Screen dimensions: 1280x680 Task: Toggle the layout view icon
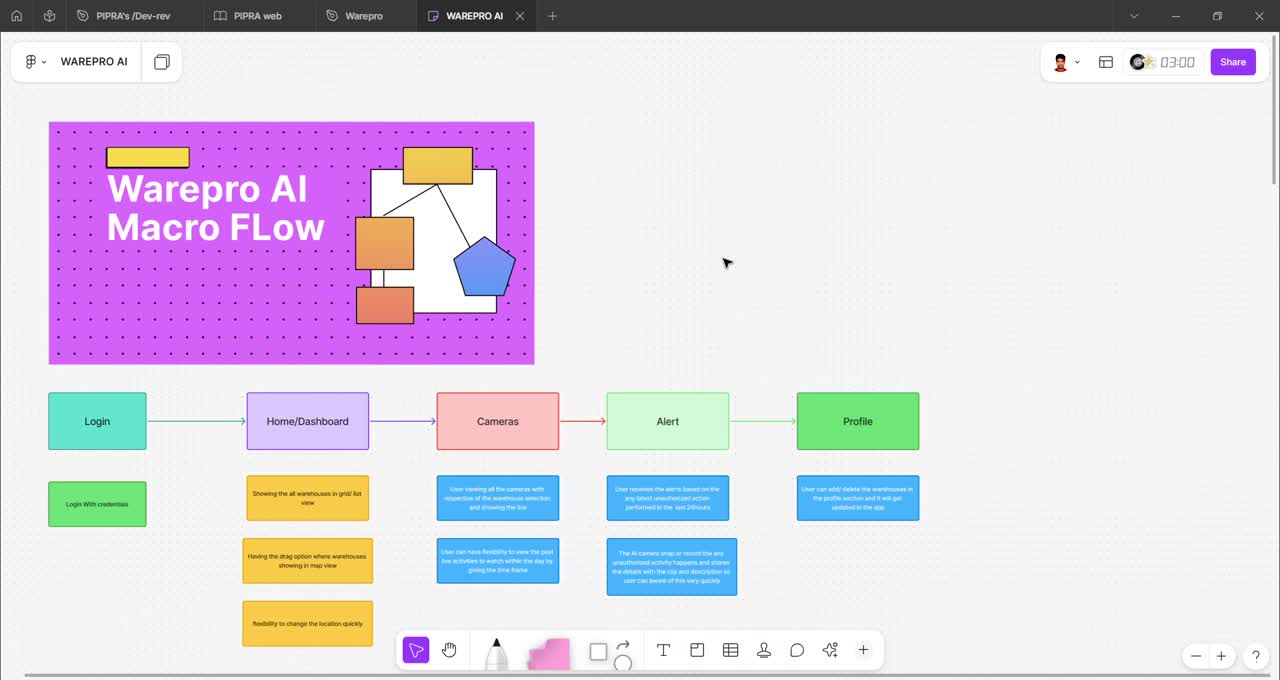(x=1106, y=62)
